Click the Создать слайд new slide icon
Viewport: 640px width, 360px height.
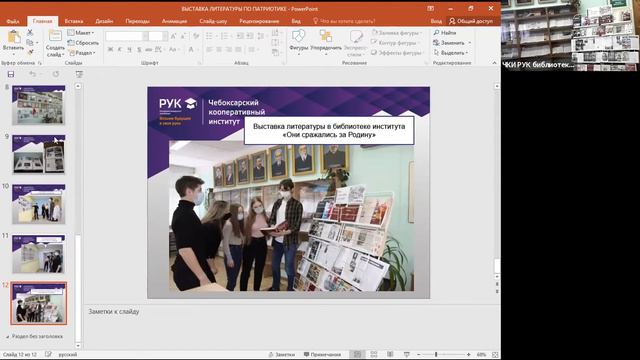[x=55, y=36]
